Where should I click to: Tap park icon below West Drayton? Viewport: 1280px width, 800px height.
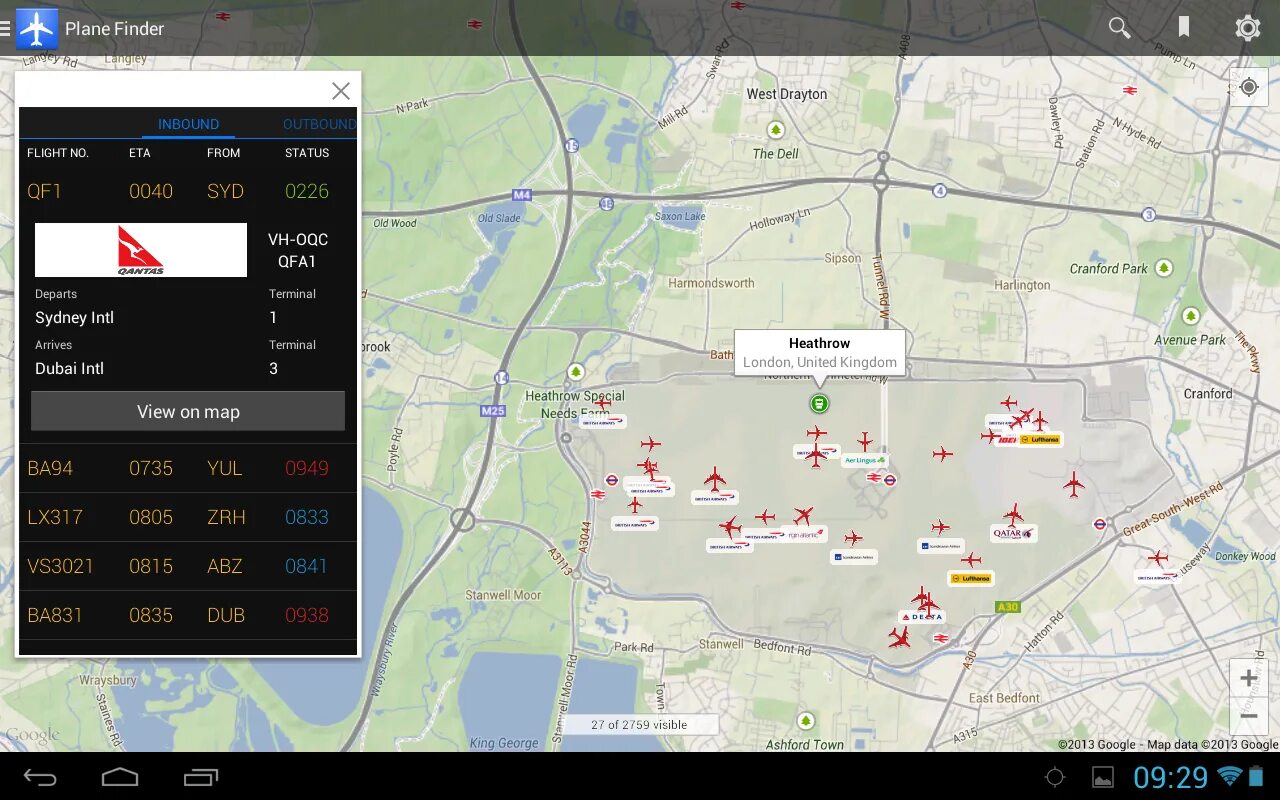(776, 130)
